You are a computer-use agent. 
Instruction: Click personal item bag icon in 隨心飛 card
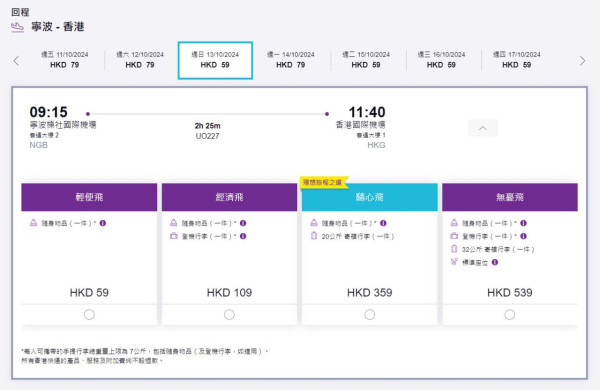314,223
